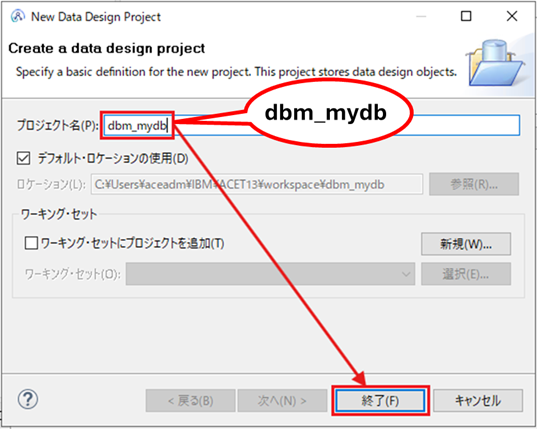Image resolution: width=537 pixels, height=429 pixels.
Task: Cancel the dialog with キャンセル
Action: tap(478, 400)
